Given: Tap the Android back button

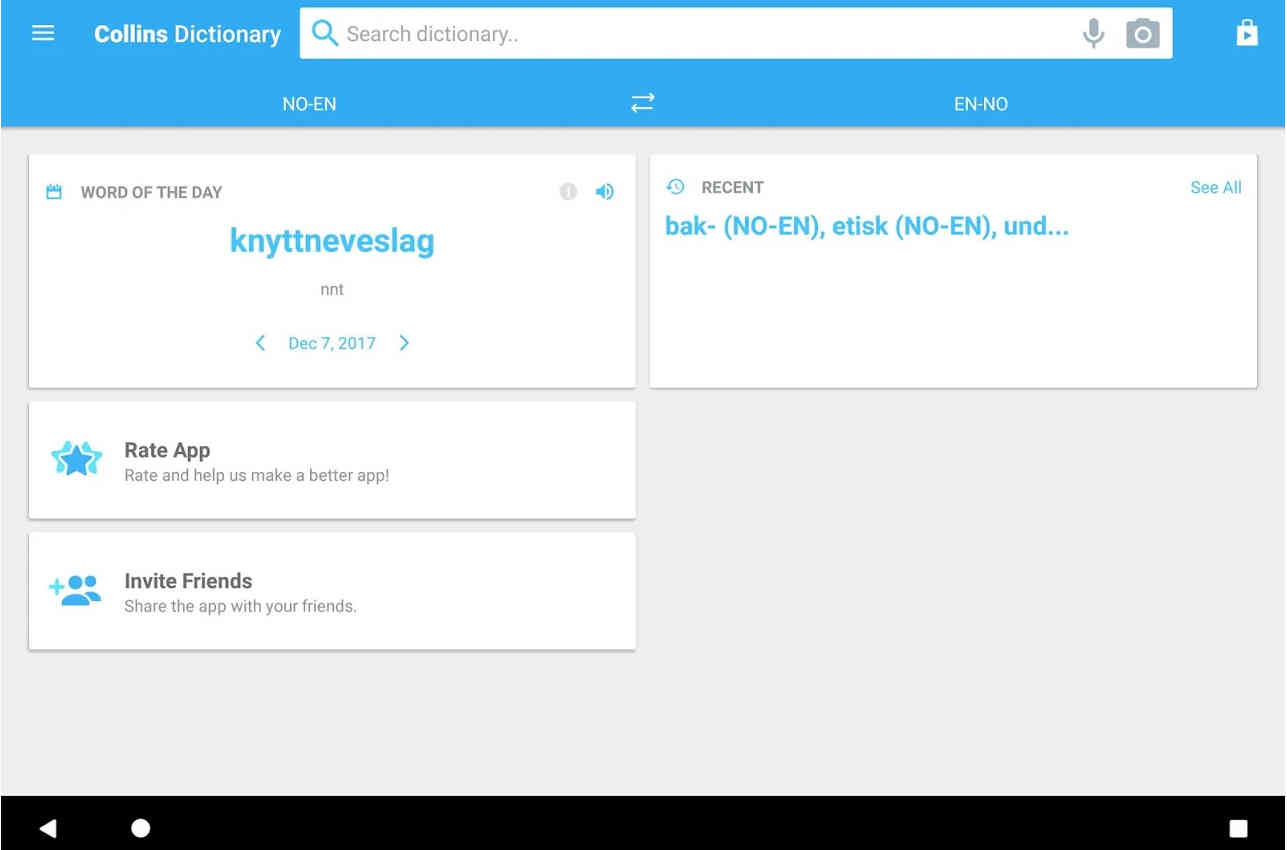Looking at the screenshot, I should [47, 827].
